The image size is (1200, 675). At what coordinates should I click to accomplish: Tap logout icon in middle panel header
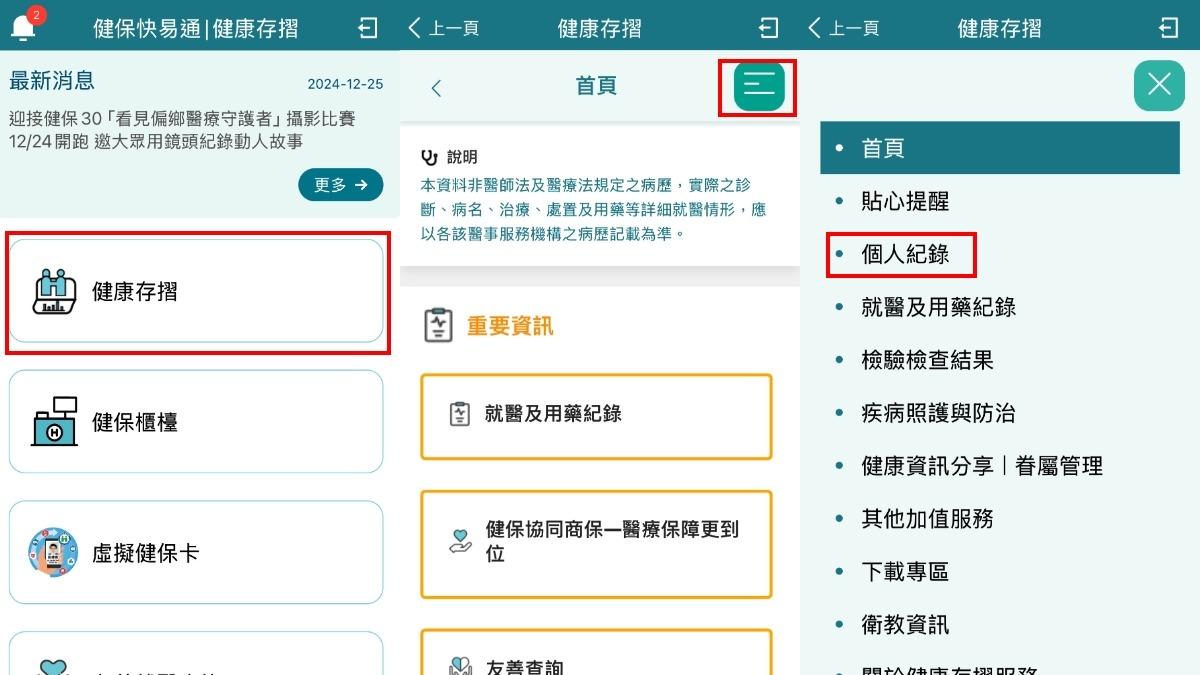tap(768, 28)
